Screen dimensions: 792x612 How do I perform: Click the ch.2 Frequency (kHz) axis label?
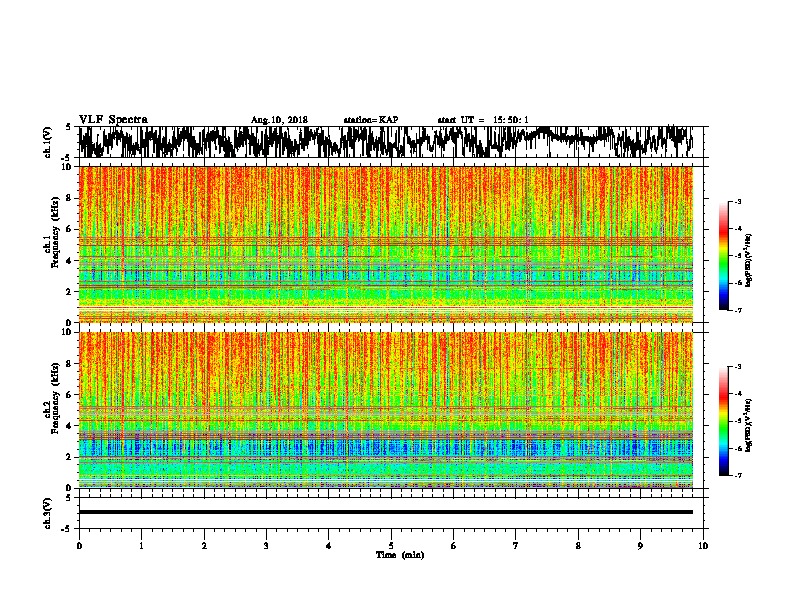(x=52, y=398)
